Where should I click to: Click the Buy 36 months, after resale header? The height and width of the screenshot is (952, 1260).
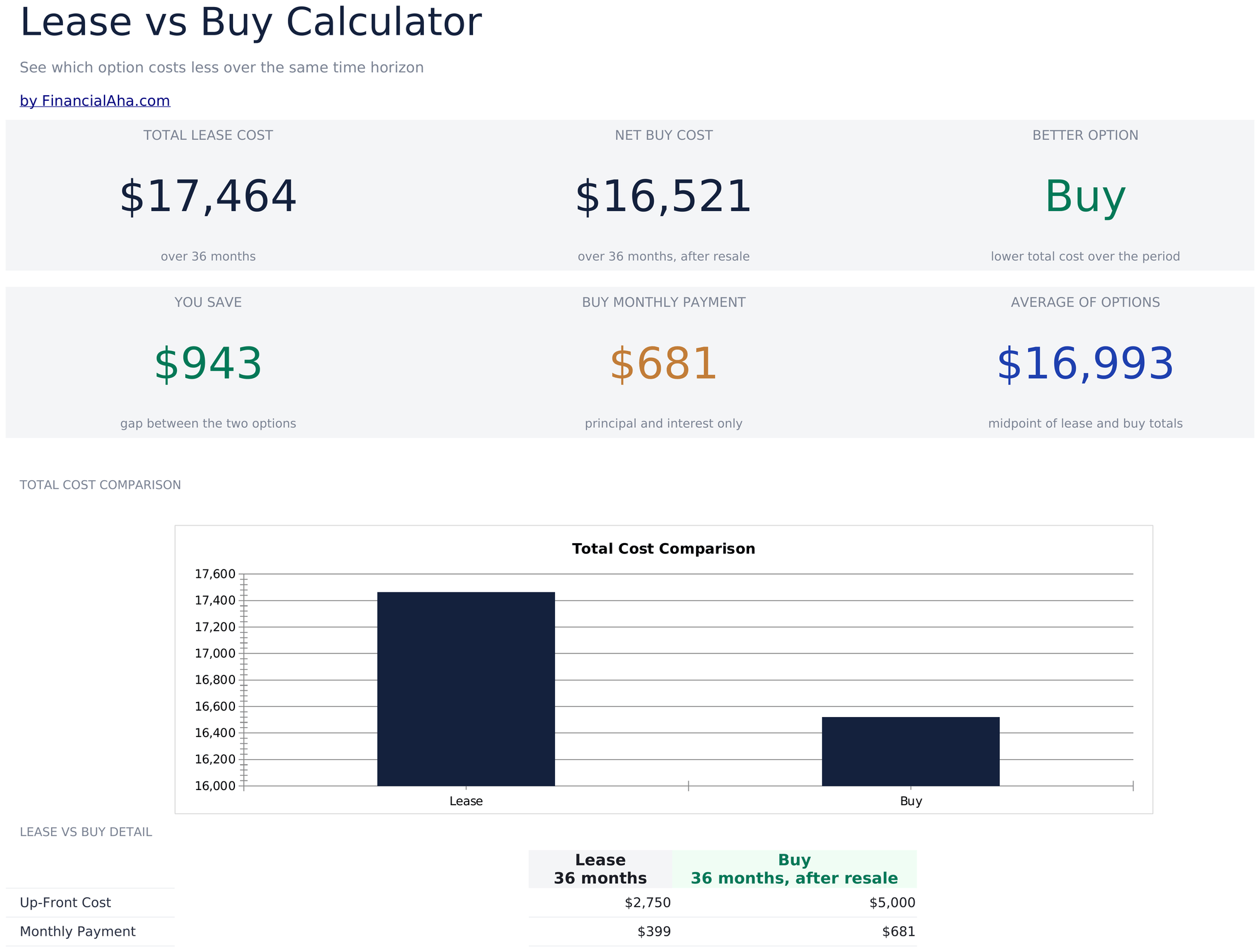coord(794,869)
